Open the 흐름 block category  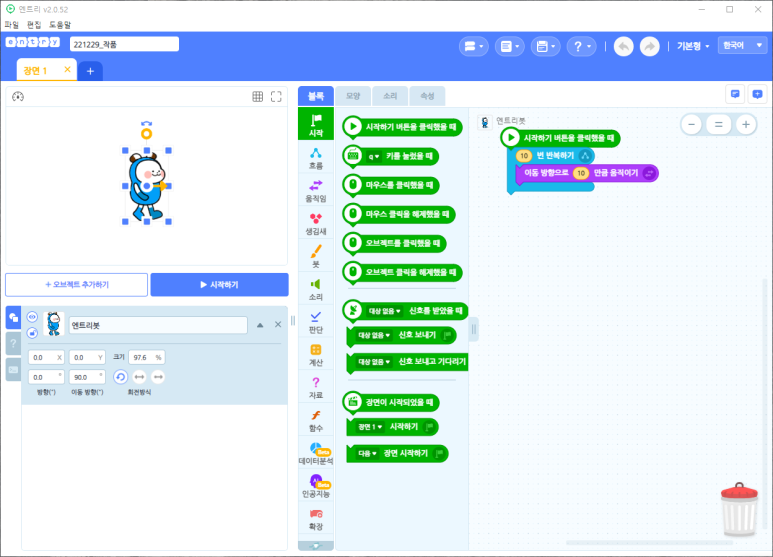click(316, 158)
